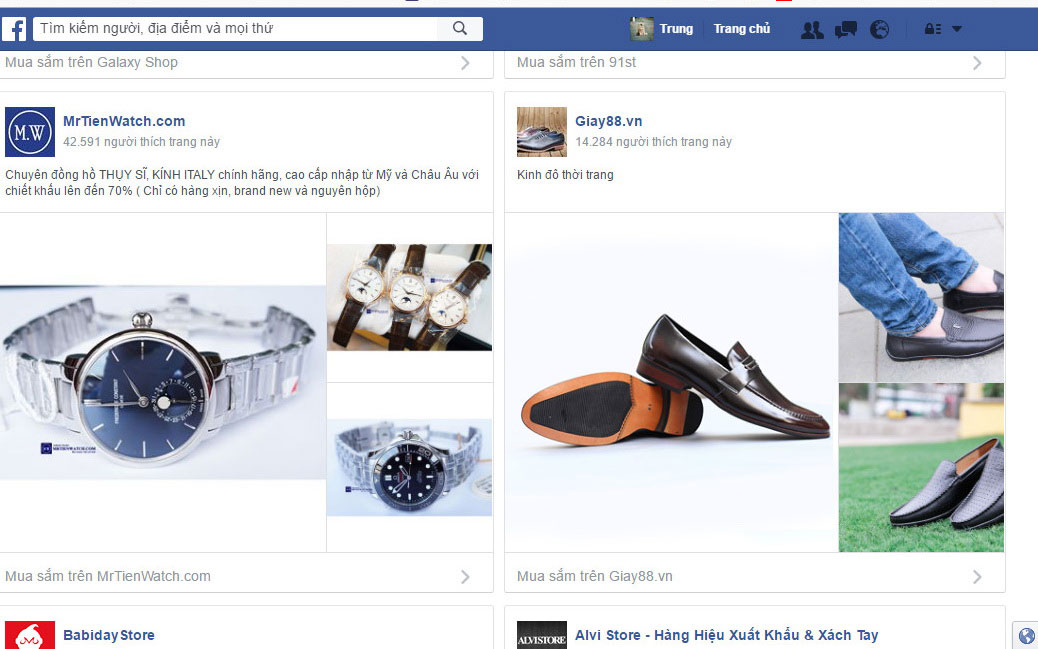1038x649 pixels.
Task: Expand the Mua sắm trên MrTienWatch.com chevron
Action: 465,577
